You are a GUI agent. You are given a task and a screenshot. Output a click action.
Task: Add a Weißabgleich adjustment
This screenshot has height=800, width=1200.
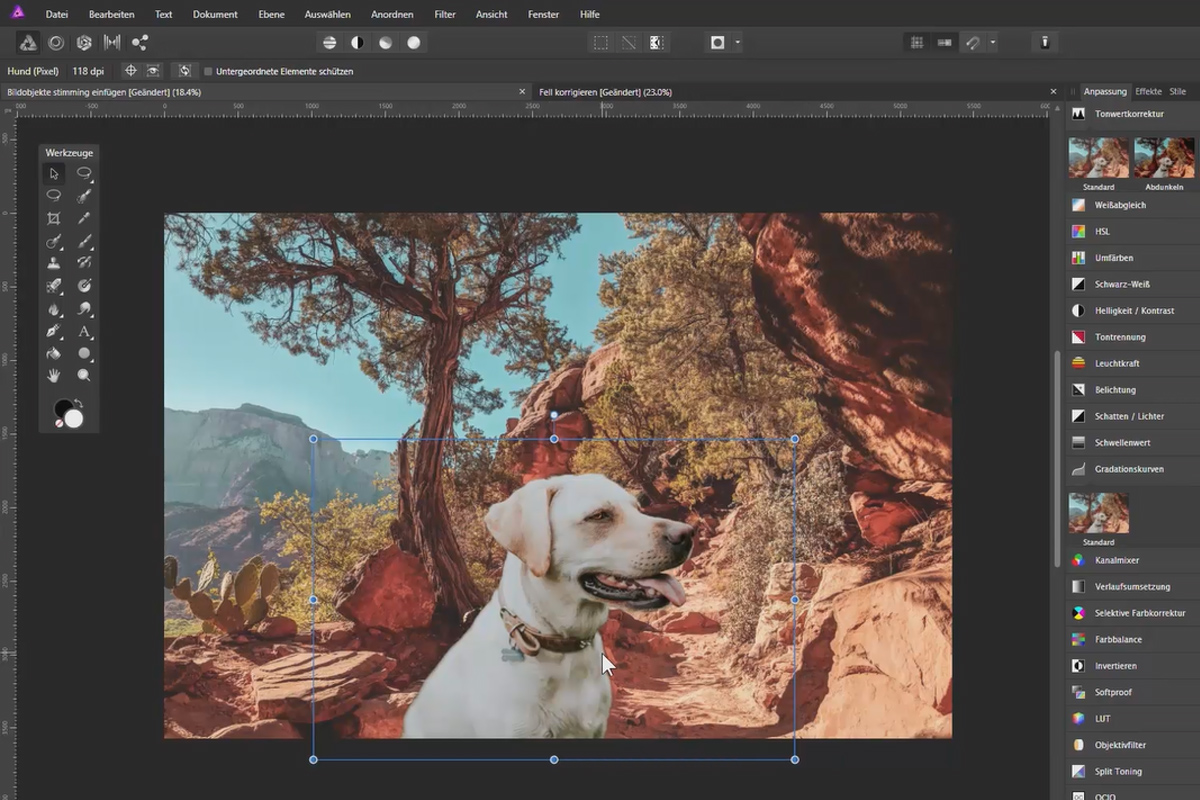[1131, 205]
